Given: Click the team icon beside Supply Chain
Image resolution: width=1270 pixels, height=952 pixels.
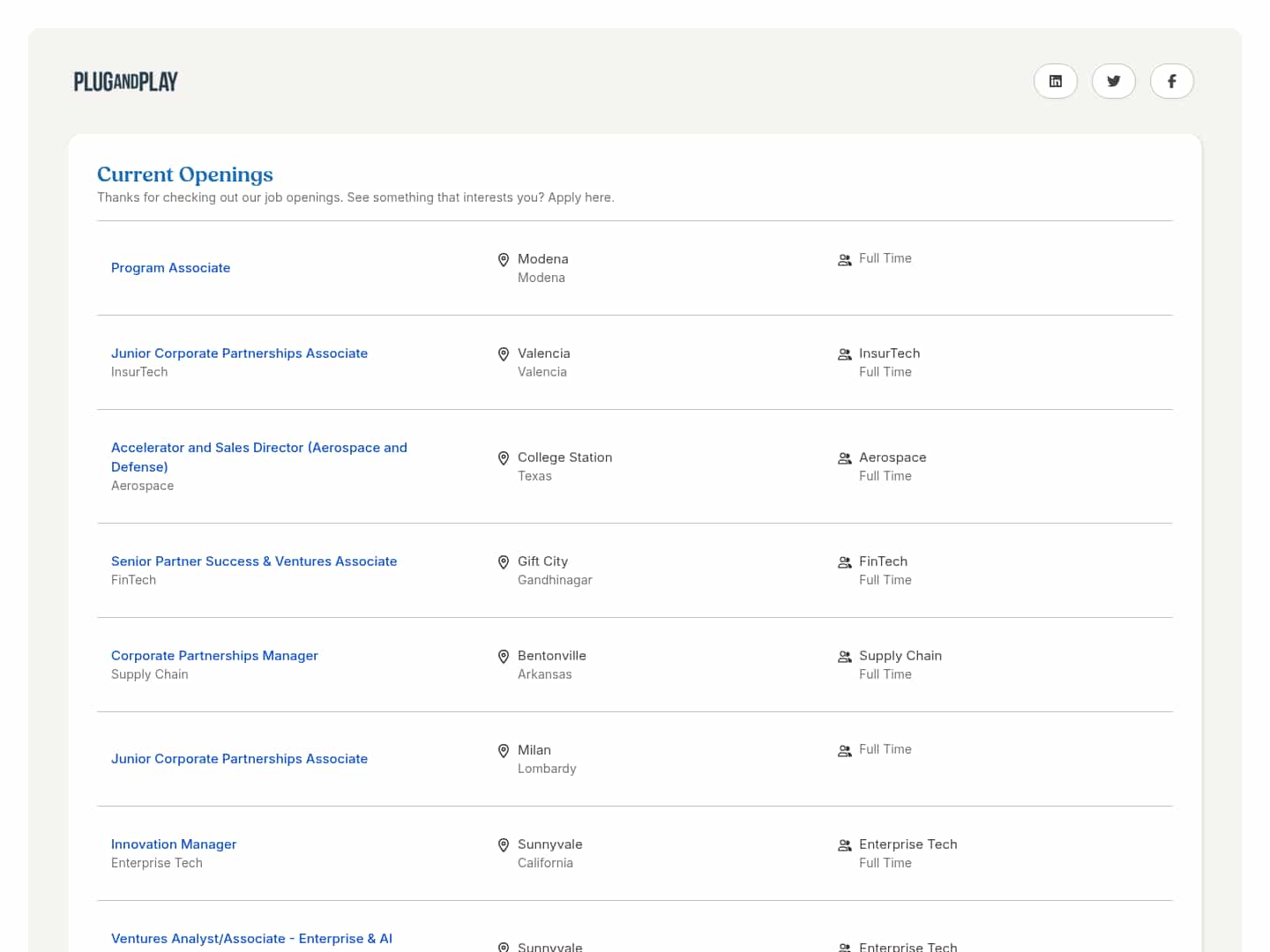Looking at the screenshot, I should [x=844, y=657].
